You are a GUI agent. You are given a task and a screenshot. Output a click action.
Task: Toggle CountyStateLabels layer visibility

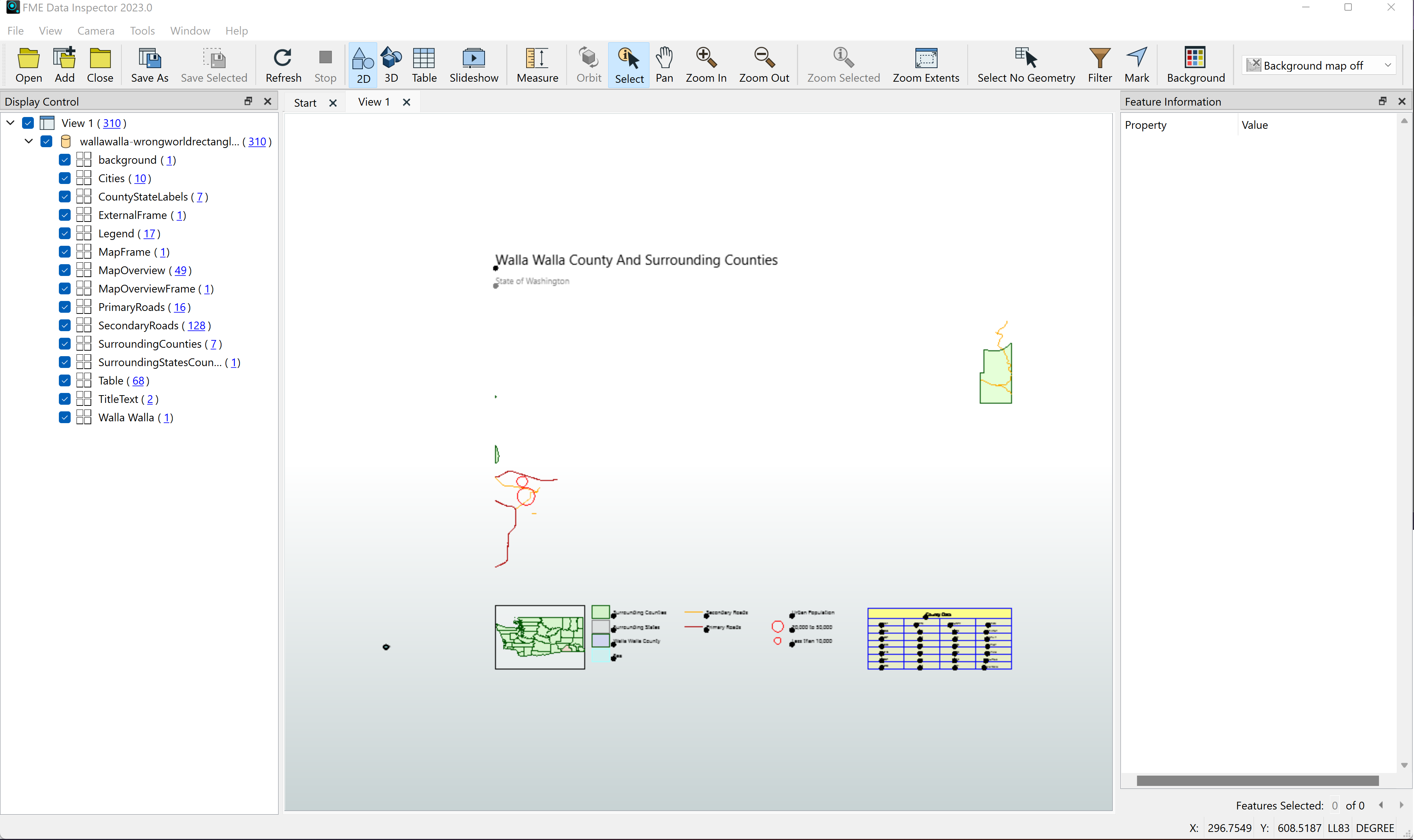(64, 196)
